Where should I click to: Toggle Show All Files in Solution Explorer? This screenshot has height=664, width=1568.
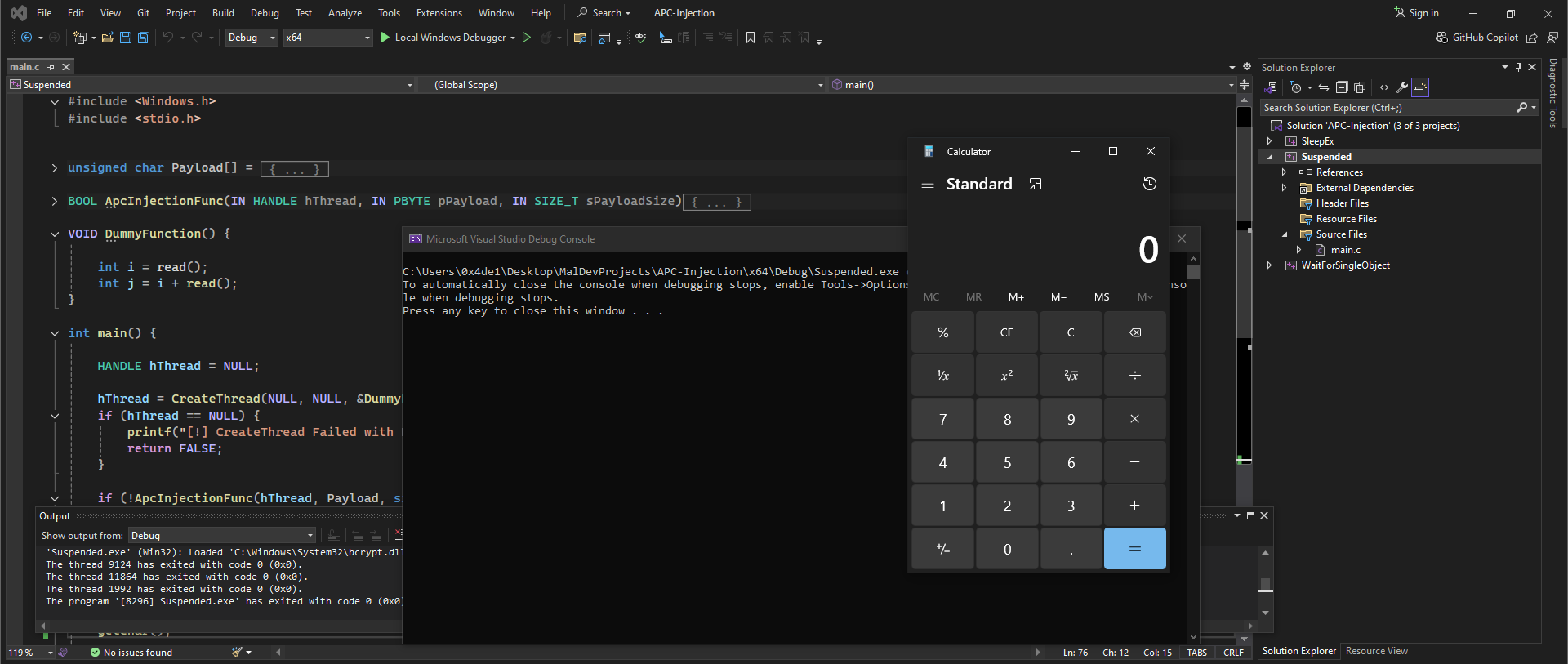point(1360,87)
